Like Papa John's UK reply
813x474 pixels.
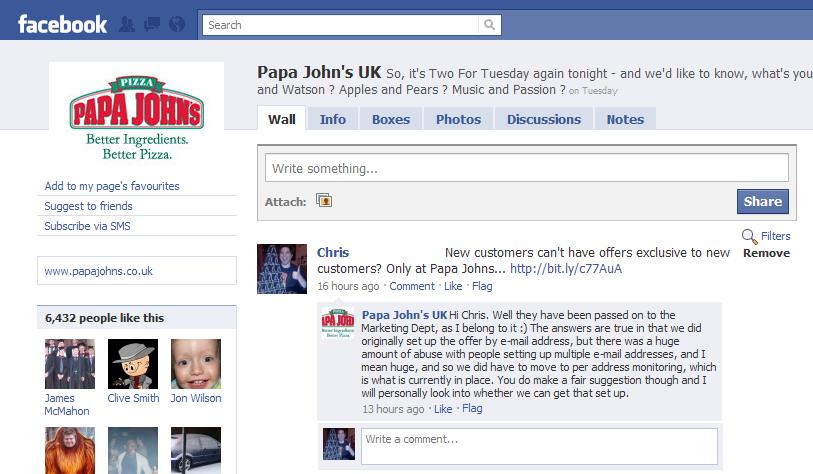(x=443, y=409)
